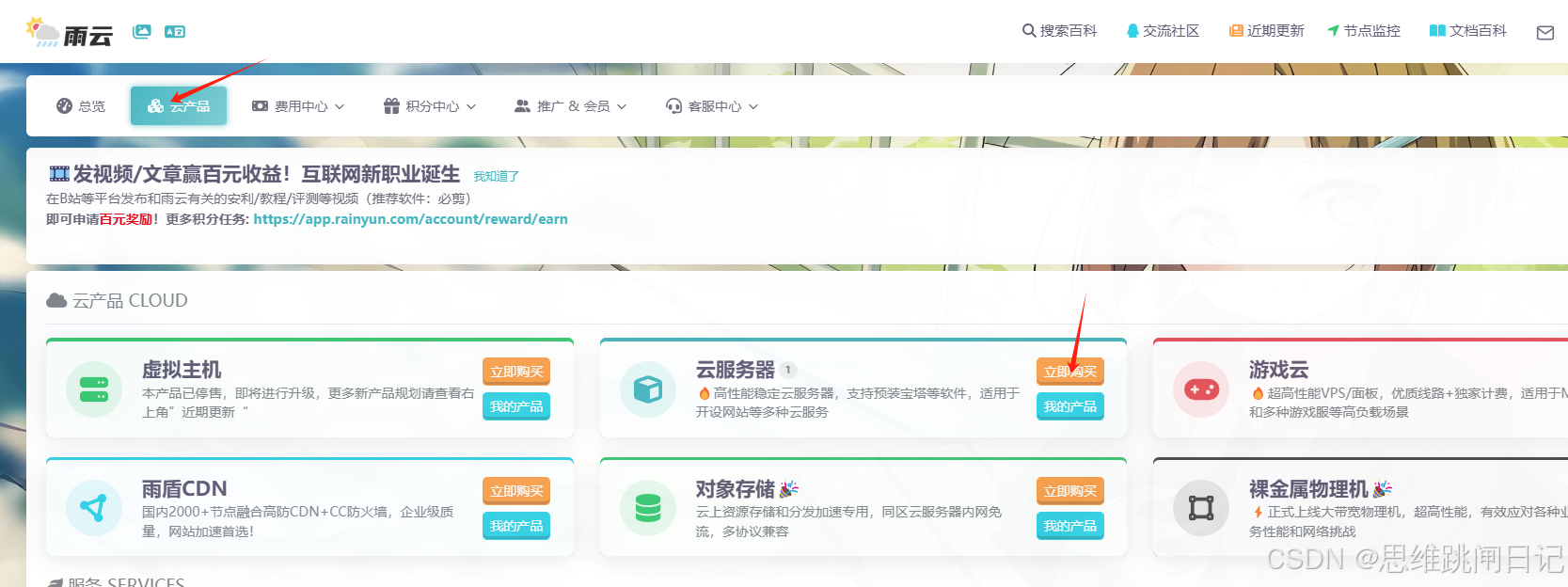Click the 云产品 CLOUD section heading
This screenshot has height=587, width=1568.
coord(118,300)
